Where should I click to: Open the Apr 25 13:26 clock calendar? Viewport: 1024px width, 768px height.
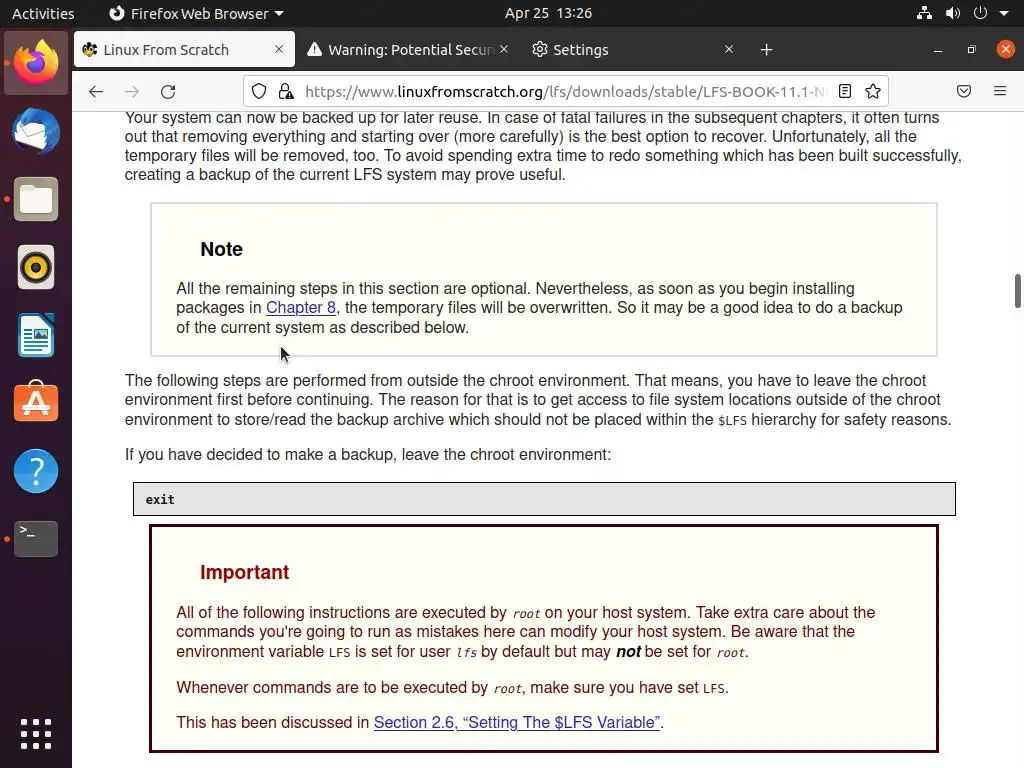pos(549,13)
